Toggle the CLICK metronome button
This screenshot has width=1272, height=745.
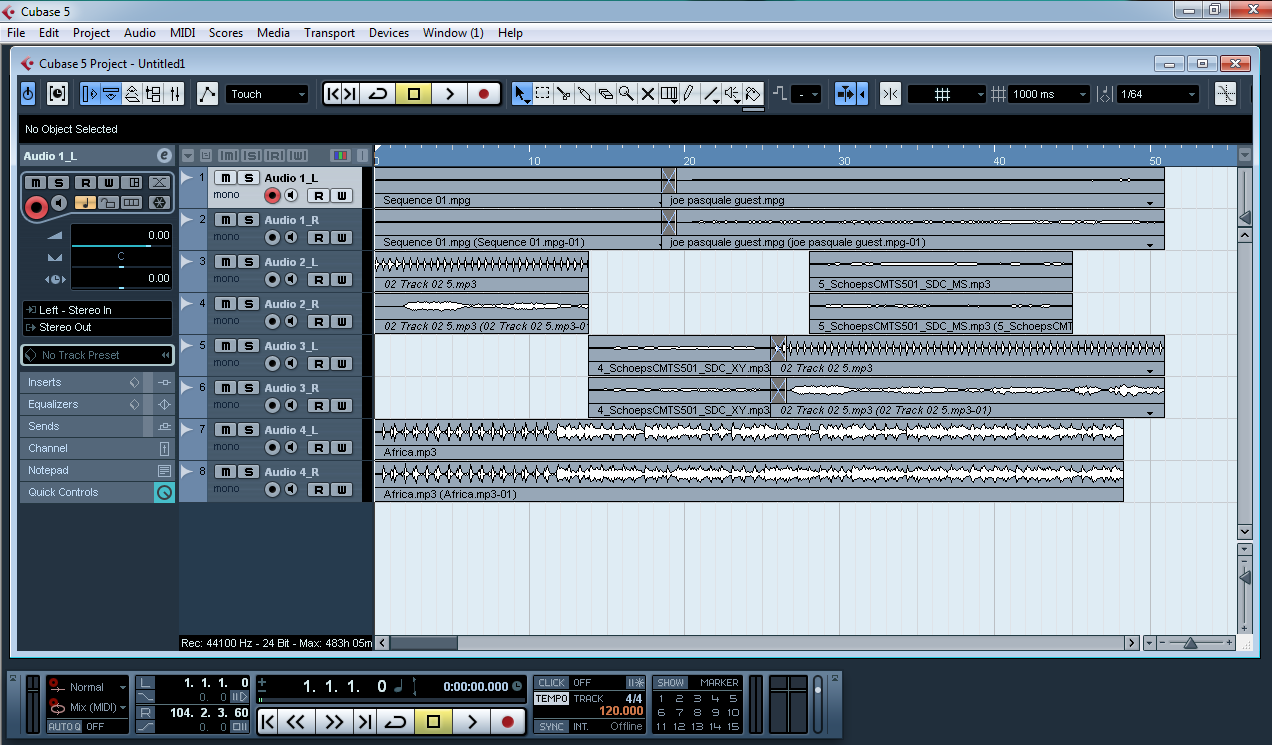(x=551, y=683)
